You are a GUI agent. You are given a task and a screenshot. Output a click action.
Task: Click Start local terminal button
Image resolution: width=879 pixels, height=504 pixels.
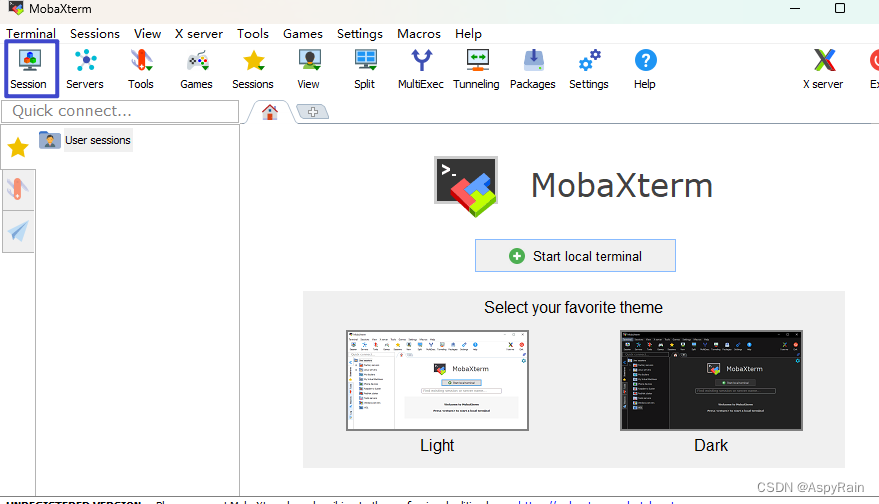575,256
